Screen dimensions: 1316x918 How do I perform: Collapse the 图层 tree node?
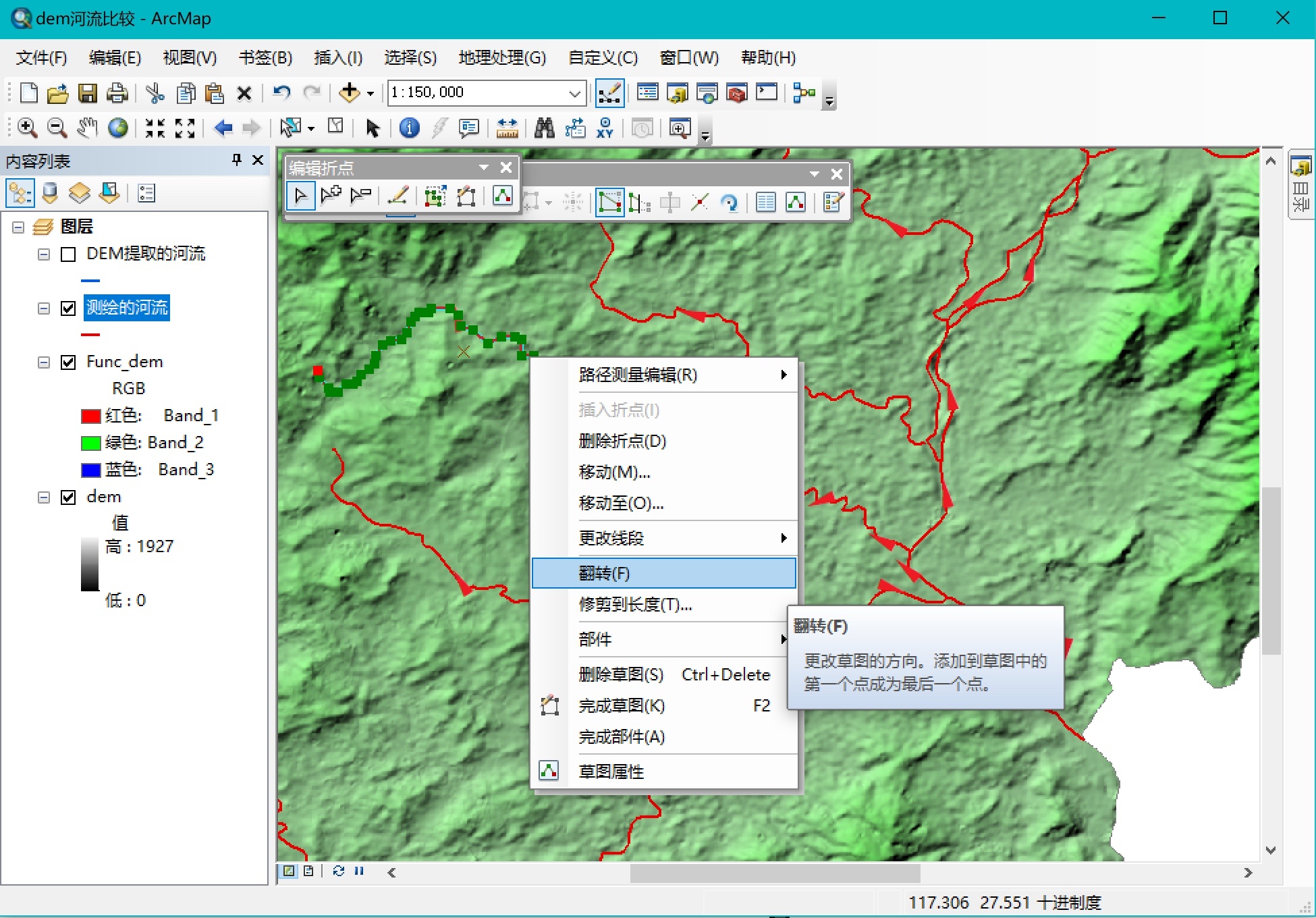tap(18, 227)
